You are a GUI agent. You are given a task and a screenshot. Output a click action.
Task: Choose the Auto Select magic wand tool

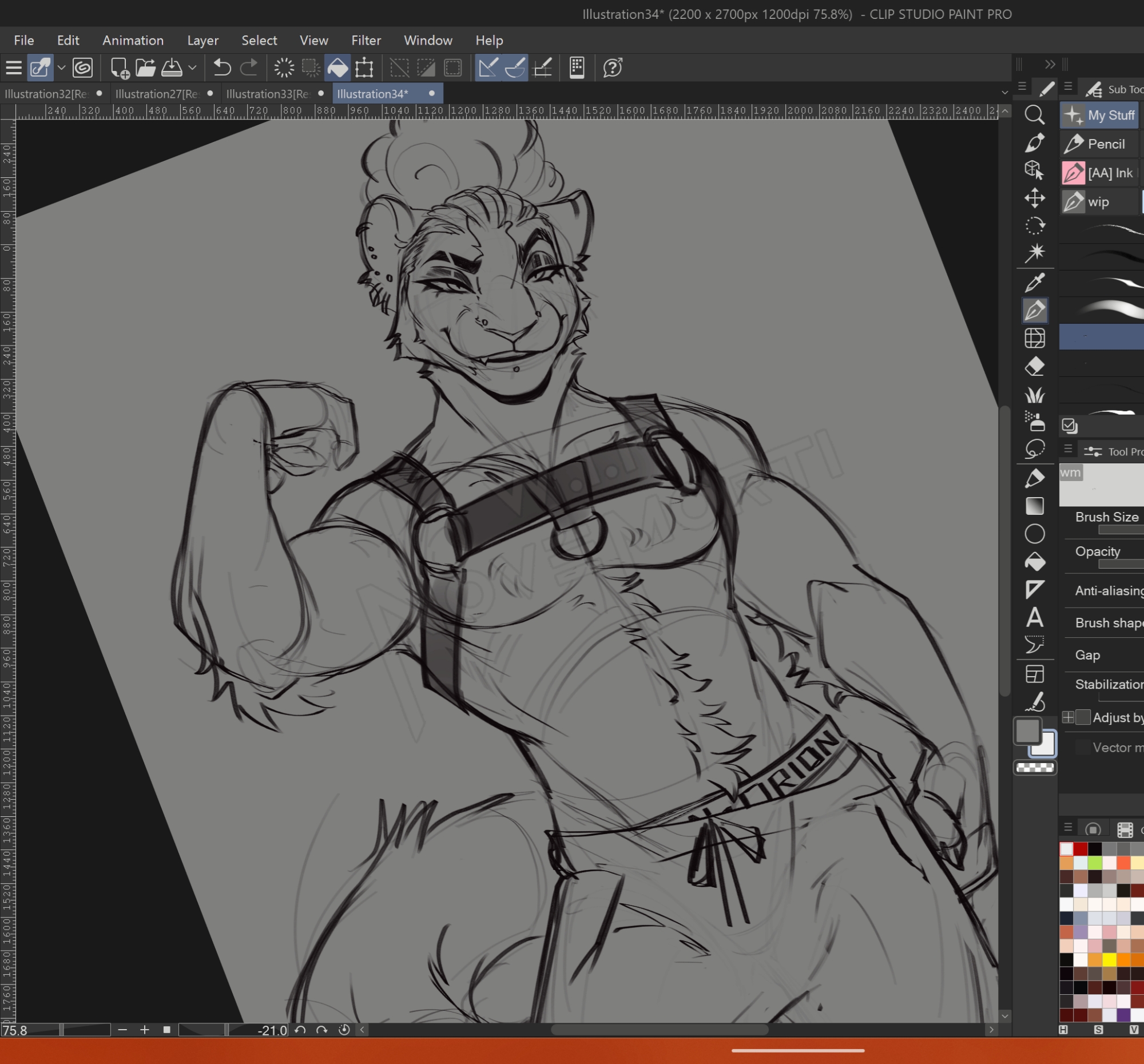(1034, 253)
